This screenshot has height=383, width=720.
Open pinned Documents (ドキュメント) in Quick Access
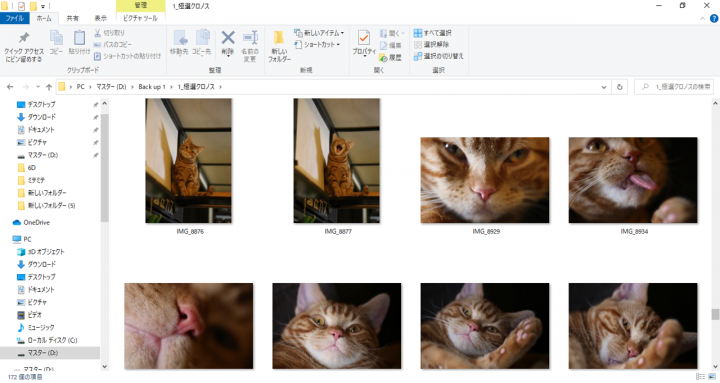click(x=41, y=130)
